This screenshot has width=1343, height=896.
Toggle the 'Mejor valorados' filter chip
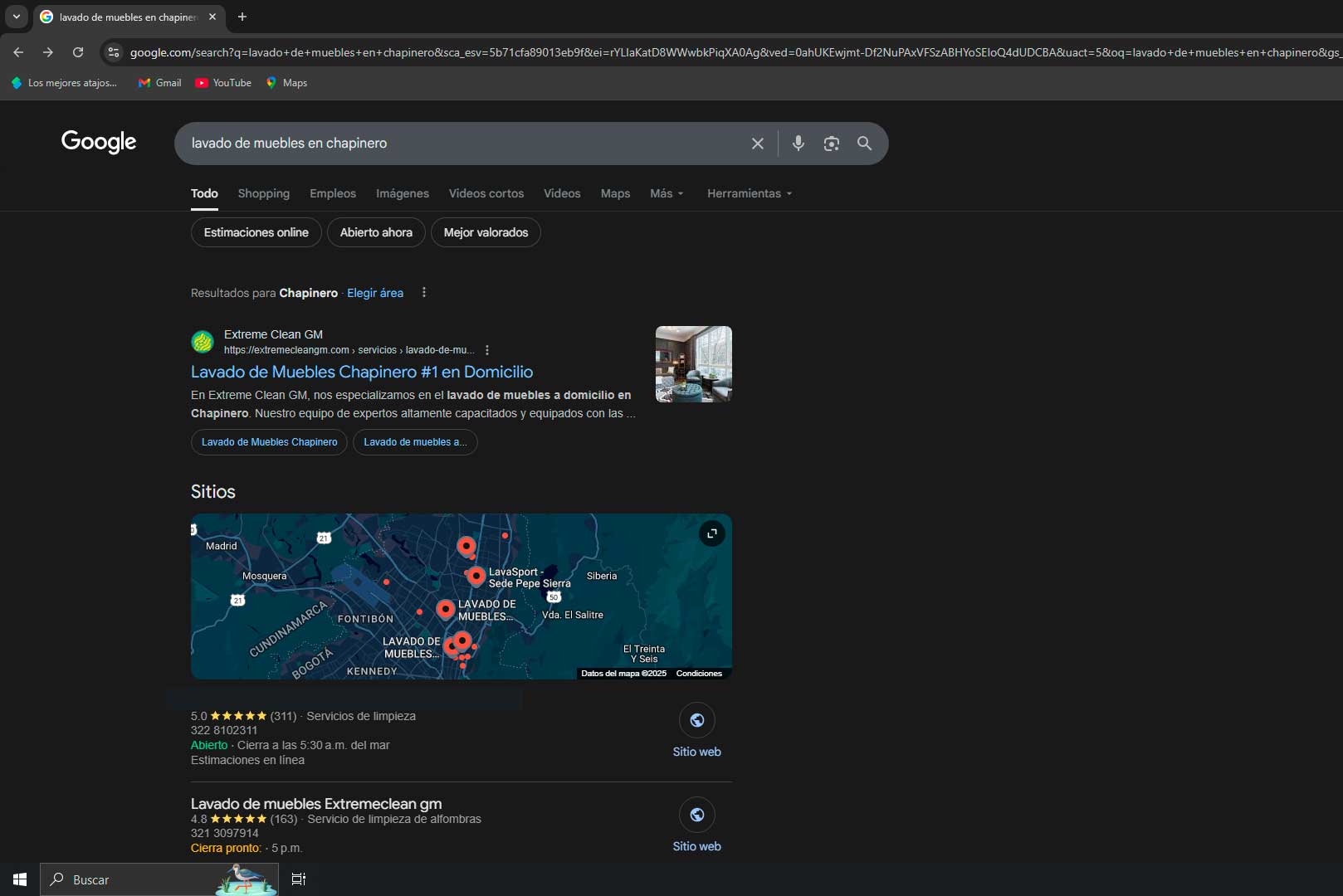[x=486, y=232]
